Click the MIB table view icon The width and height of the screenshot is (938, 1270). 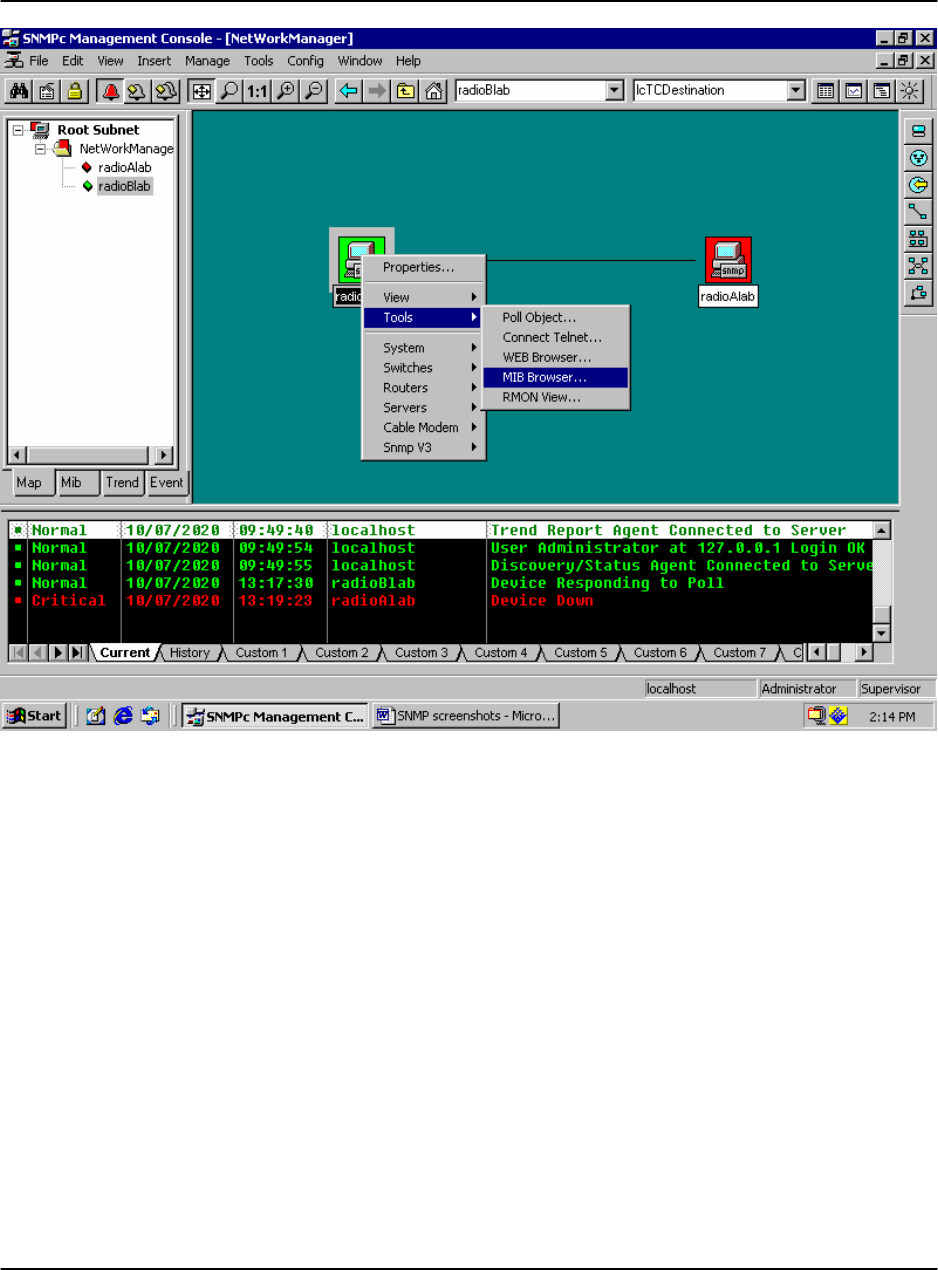[x=825, y=90]
